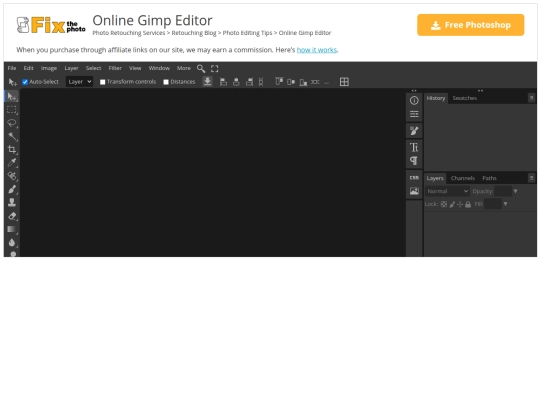Open the Character panel icon
The width and height of the screenshot is (540, 405).
pyautogui.click(x=414, y=147)
